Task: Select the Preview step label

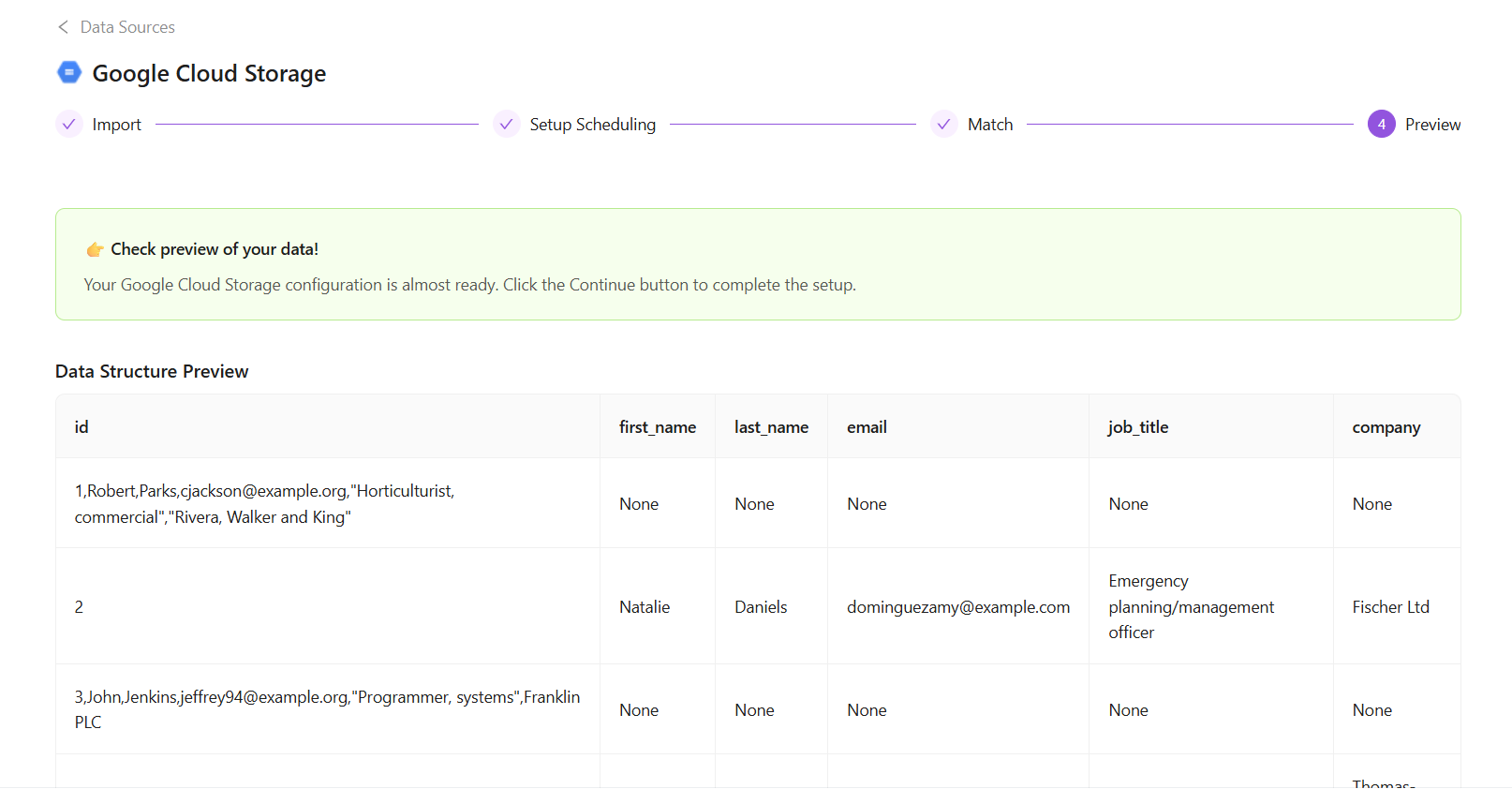Action: 1432,125
